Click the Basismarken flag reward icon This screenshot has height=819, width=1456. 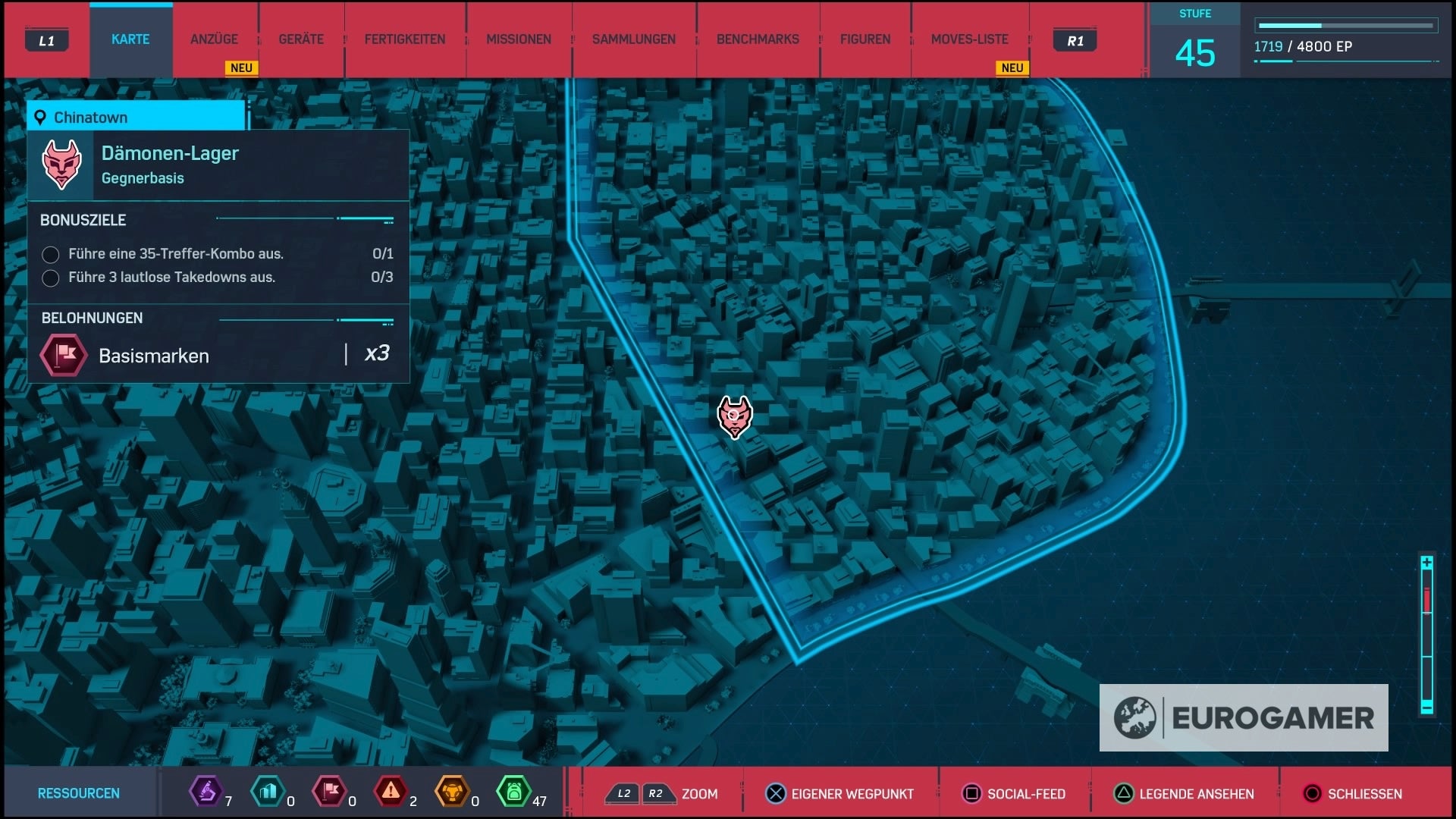tap(64, 355)
